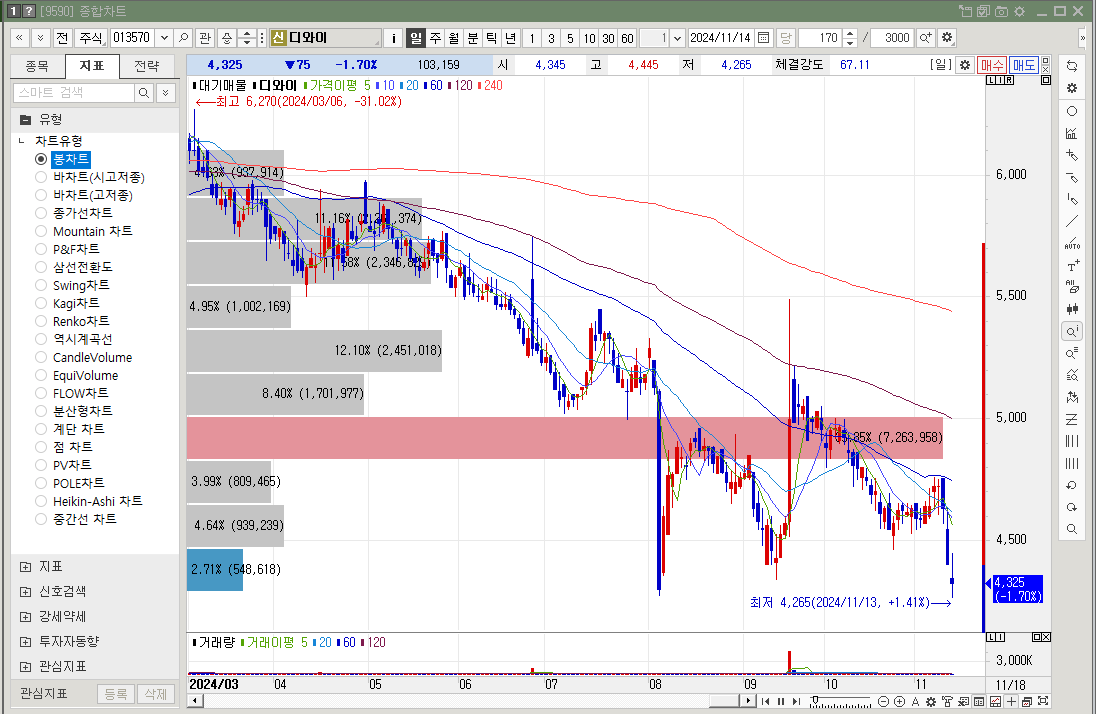Click the 스마트 검색 input field
The height and width of the screenshot is (714, 1096).
click(x=73, y=92)
